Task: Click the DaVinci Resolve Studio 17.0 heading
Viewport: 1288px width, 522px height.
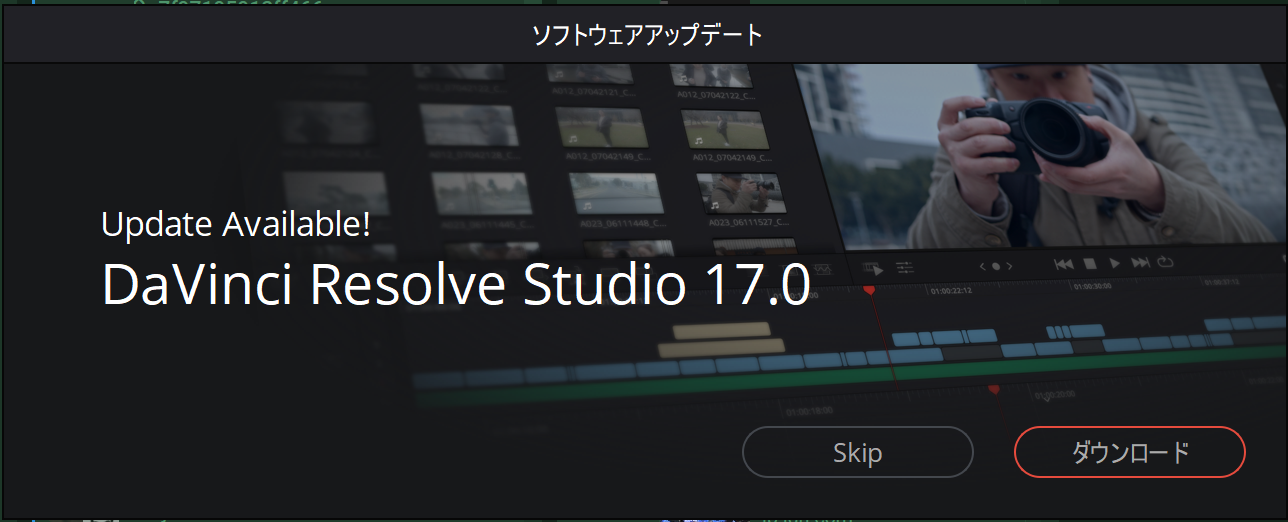Action: [456, 285]
